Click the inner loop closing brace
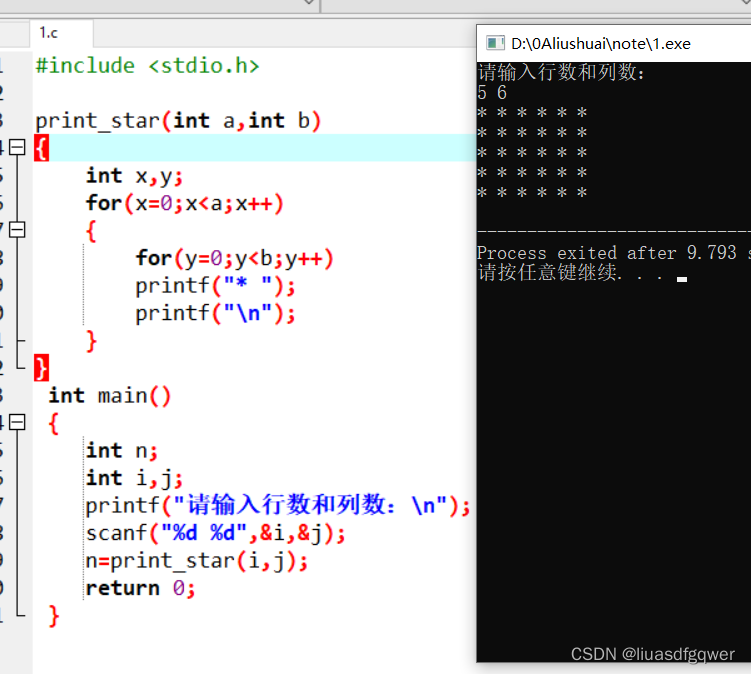Screen dimensions: 751x674 coord(91,341)
